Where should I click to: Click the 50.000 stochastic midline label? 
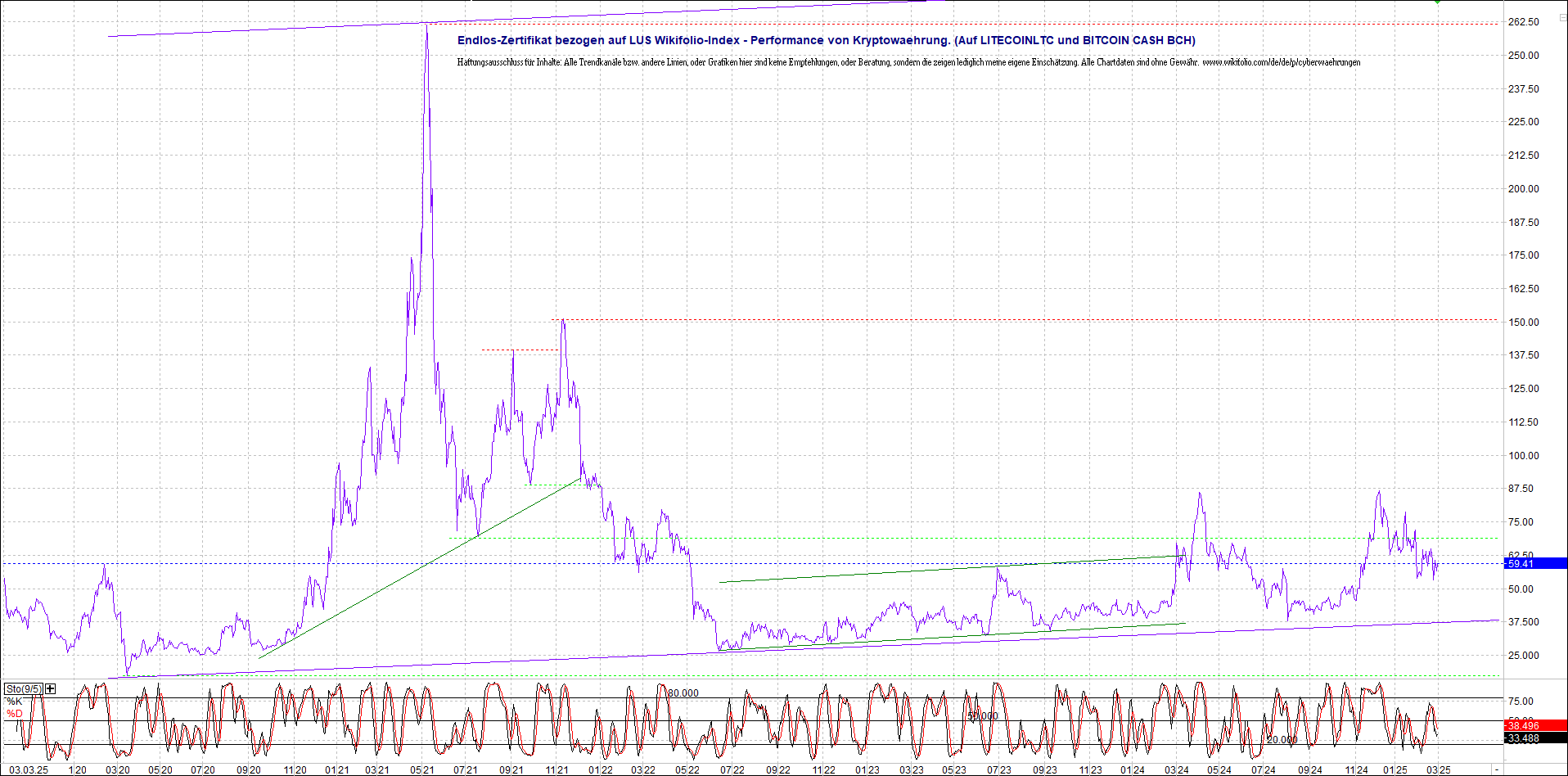[983, 716]
